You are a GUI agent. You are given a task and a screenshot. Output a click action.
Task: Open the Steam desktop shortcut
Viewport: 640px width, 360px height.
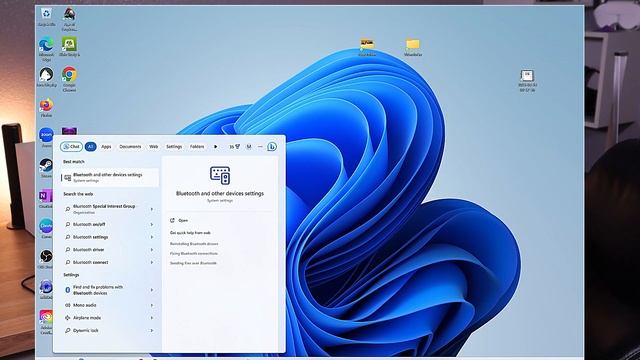[x=46, y=168]
